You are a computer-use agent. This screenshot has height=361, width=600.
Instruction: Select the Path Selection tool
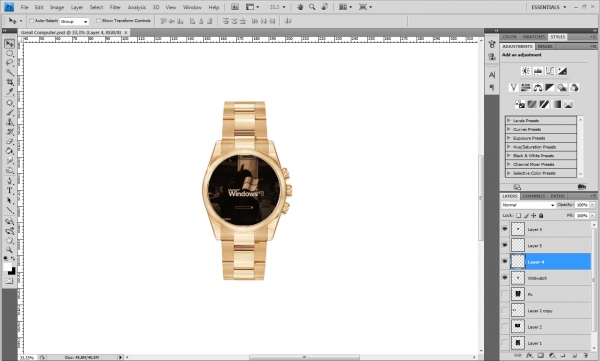coord(10,201)
